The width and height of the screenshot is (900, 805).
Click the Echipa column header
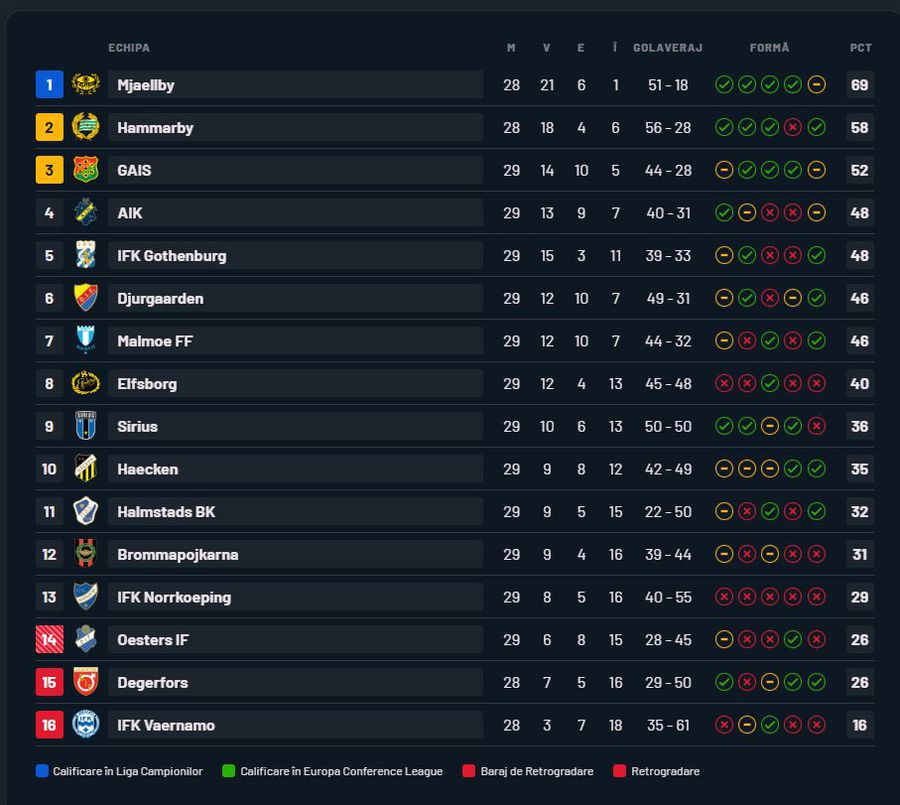click(x=129, y=47)
